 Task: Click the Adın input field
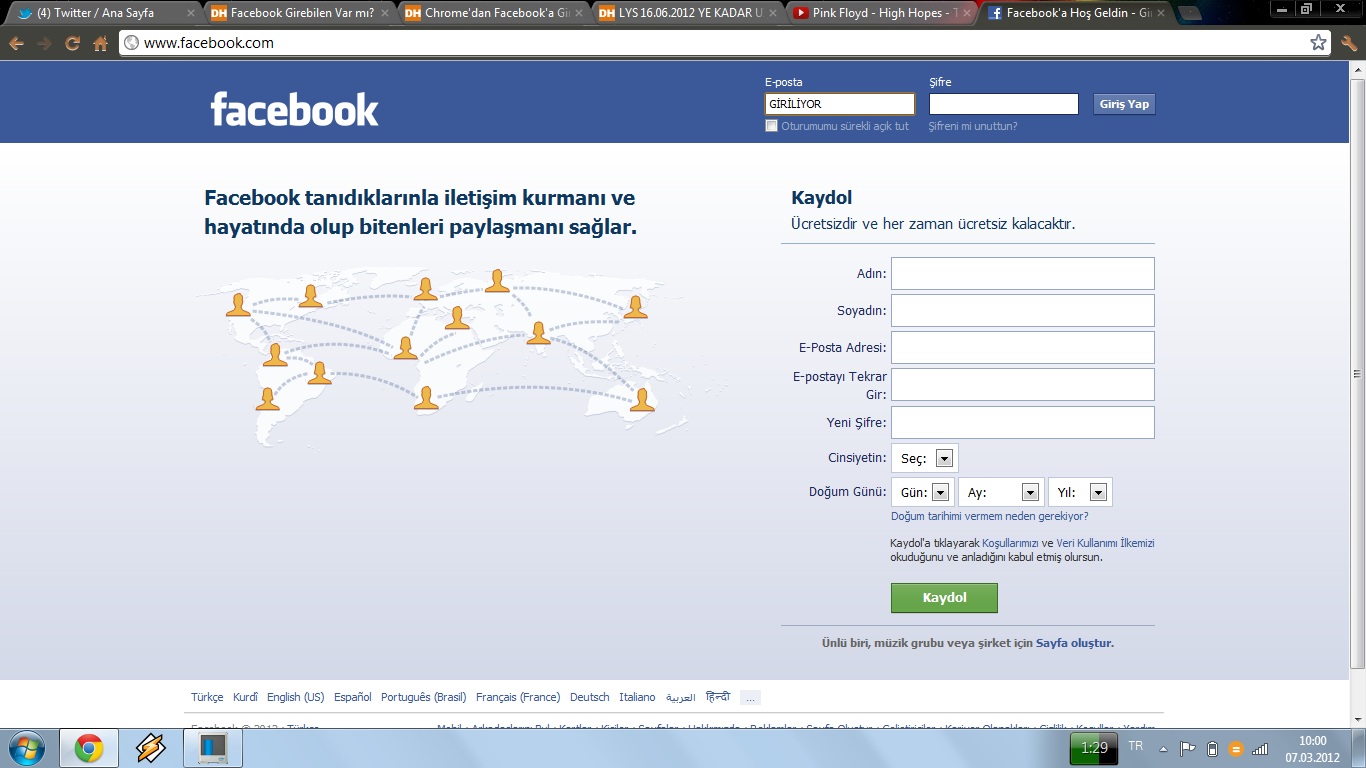pos(1022,273)
